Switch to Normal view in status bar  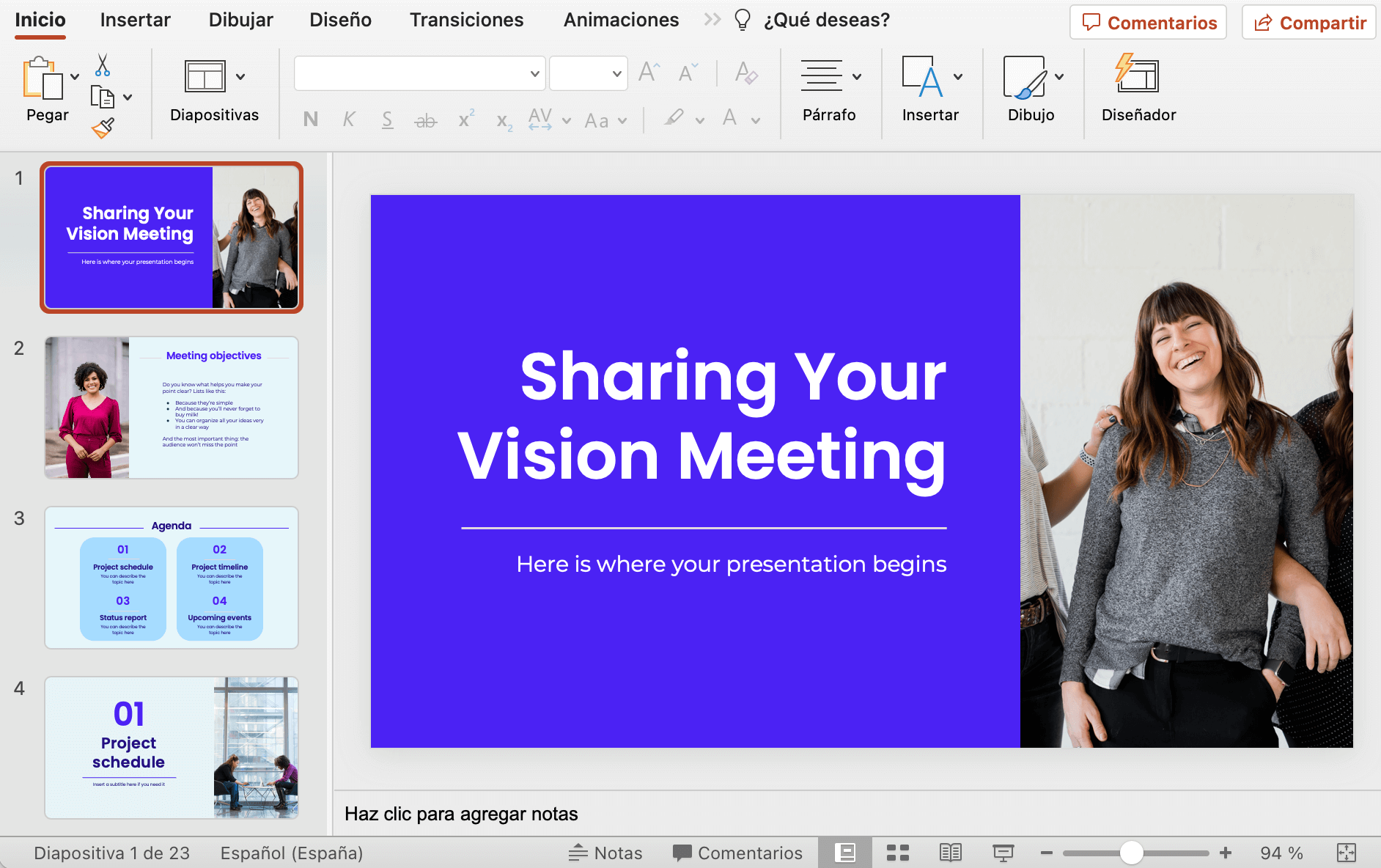[845, 853]
